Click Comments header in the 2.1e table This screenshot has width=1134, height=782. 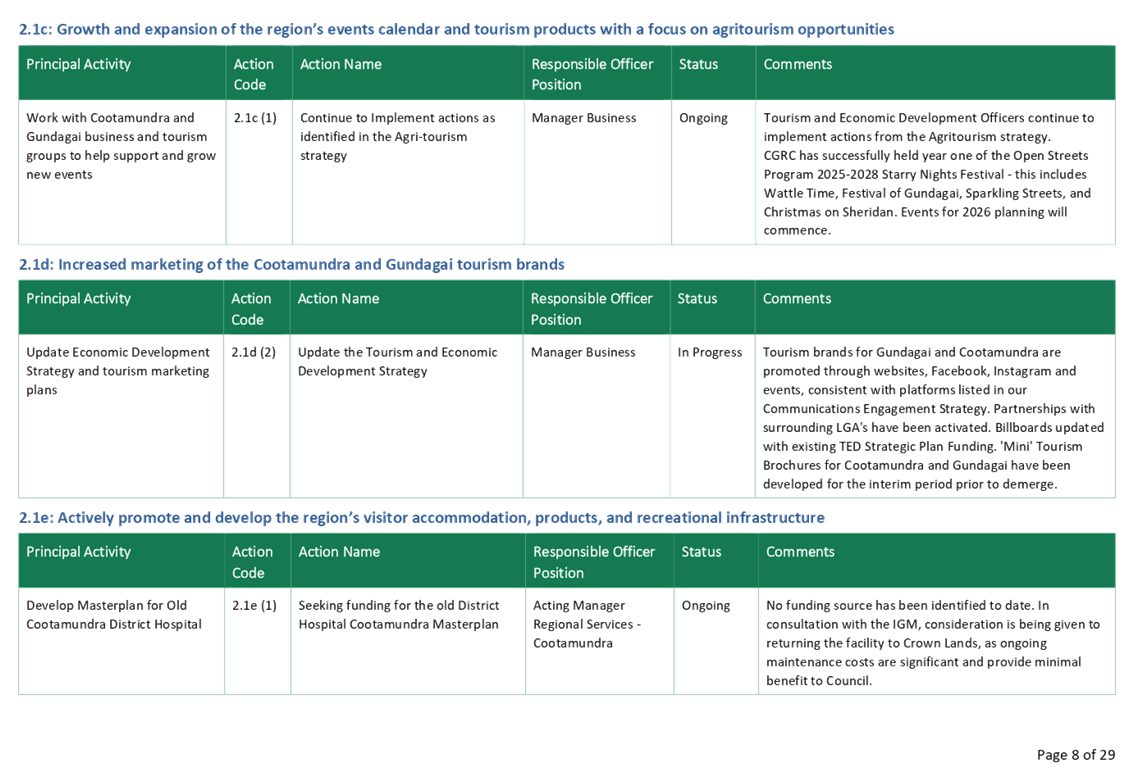801,552
